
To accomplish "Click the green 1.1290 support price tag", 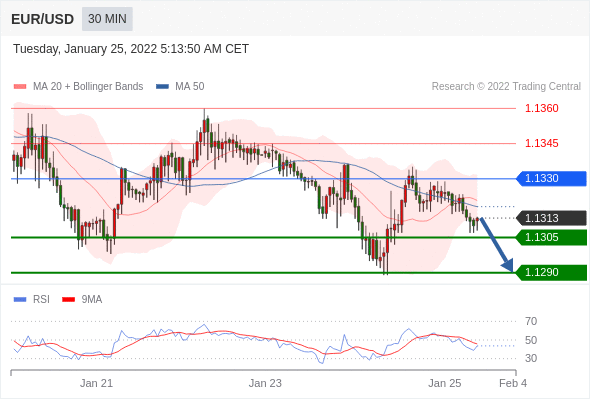I will [551, 272].
